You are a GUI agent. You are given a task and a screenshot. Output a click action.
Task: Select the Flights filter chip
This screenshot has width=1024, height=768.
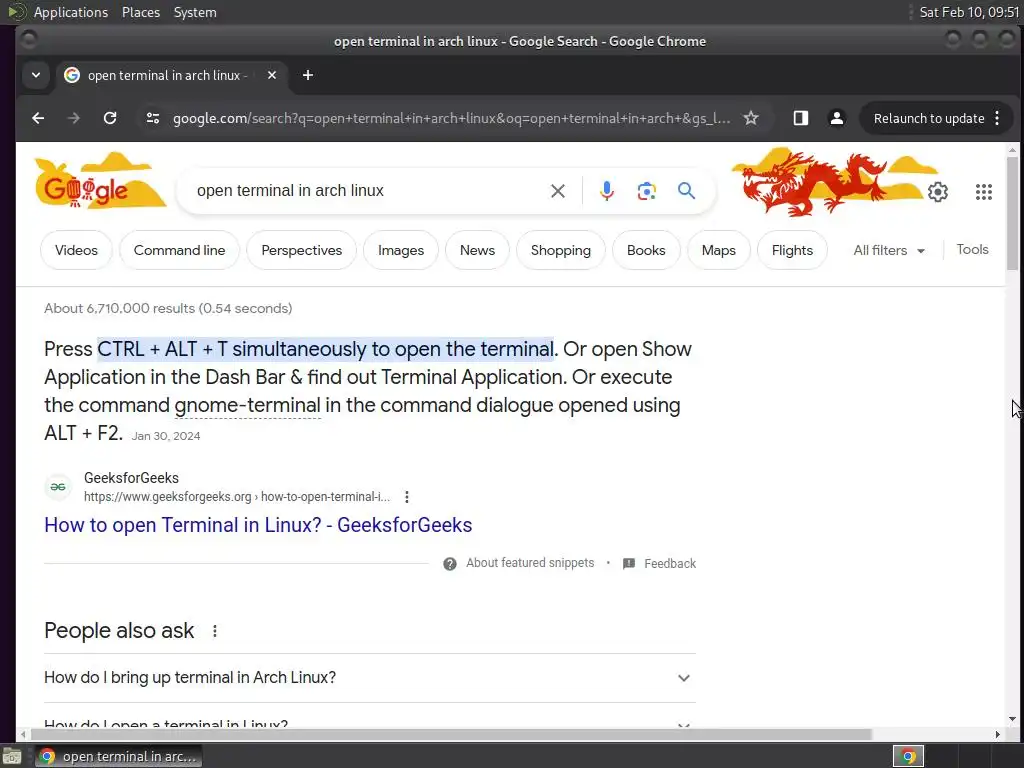pyautogui.click(x=792, y=250)
